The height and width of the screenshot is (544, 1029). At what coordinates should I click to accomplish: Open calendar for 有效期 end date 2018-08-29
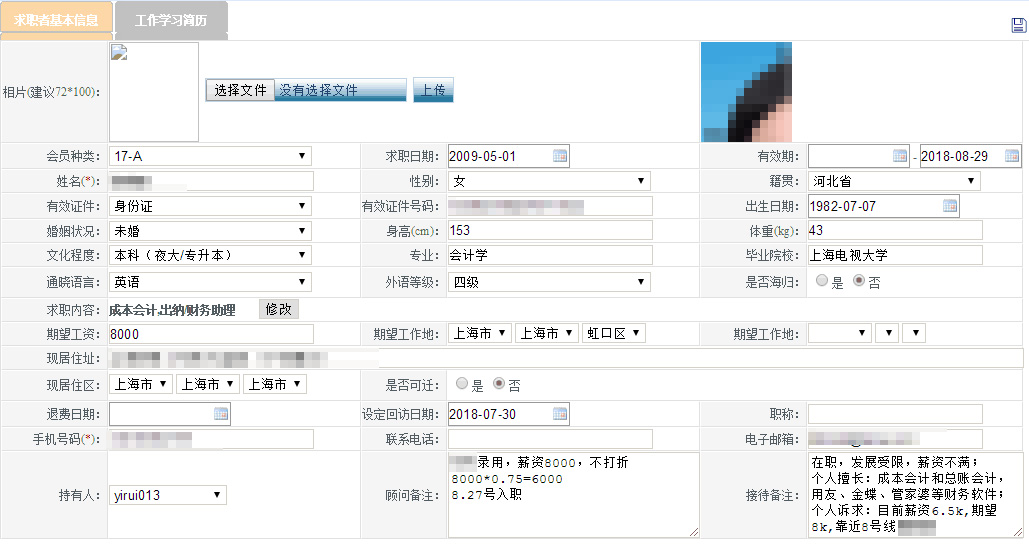[x=1012, y=156]
